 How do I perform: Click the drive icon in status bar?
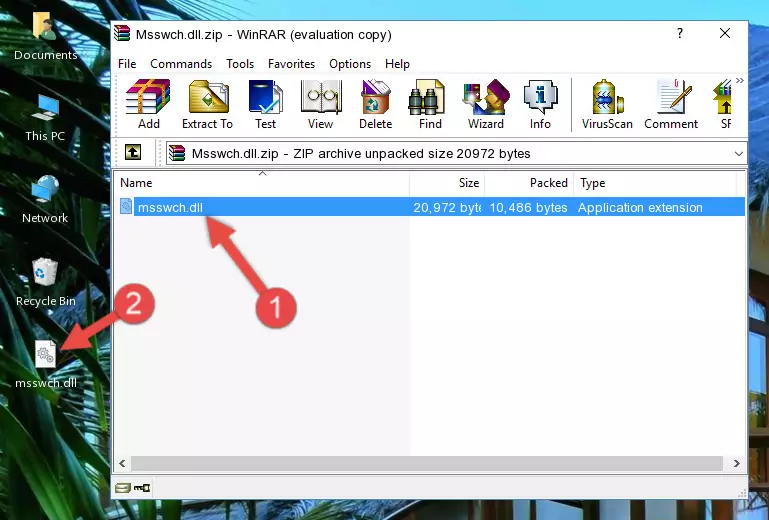click(x=123, y=488)
